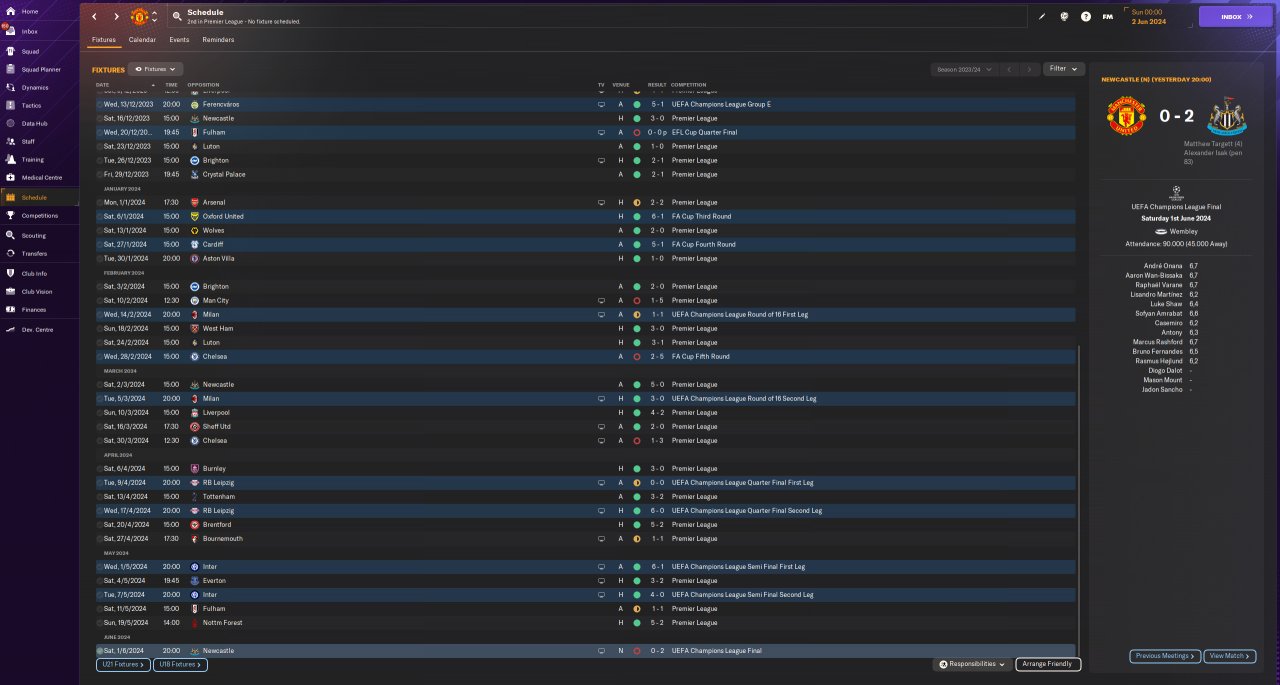
Task: Click the help question mark icon
Action: [1086, 16]
